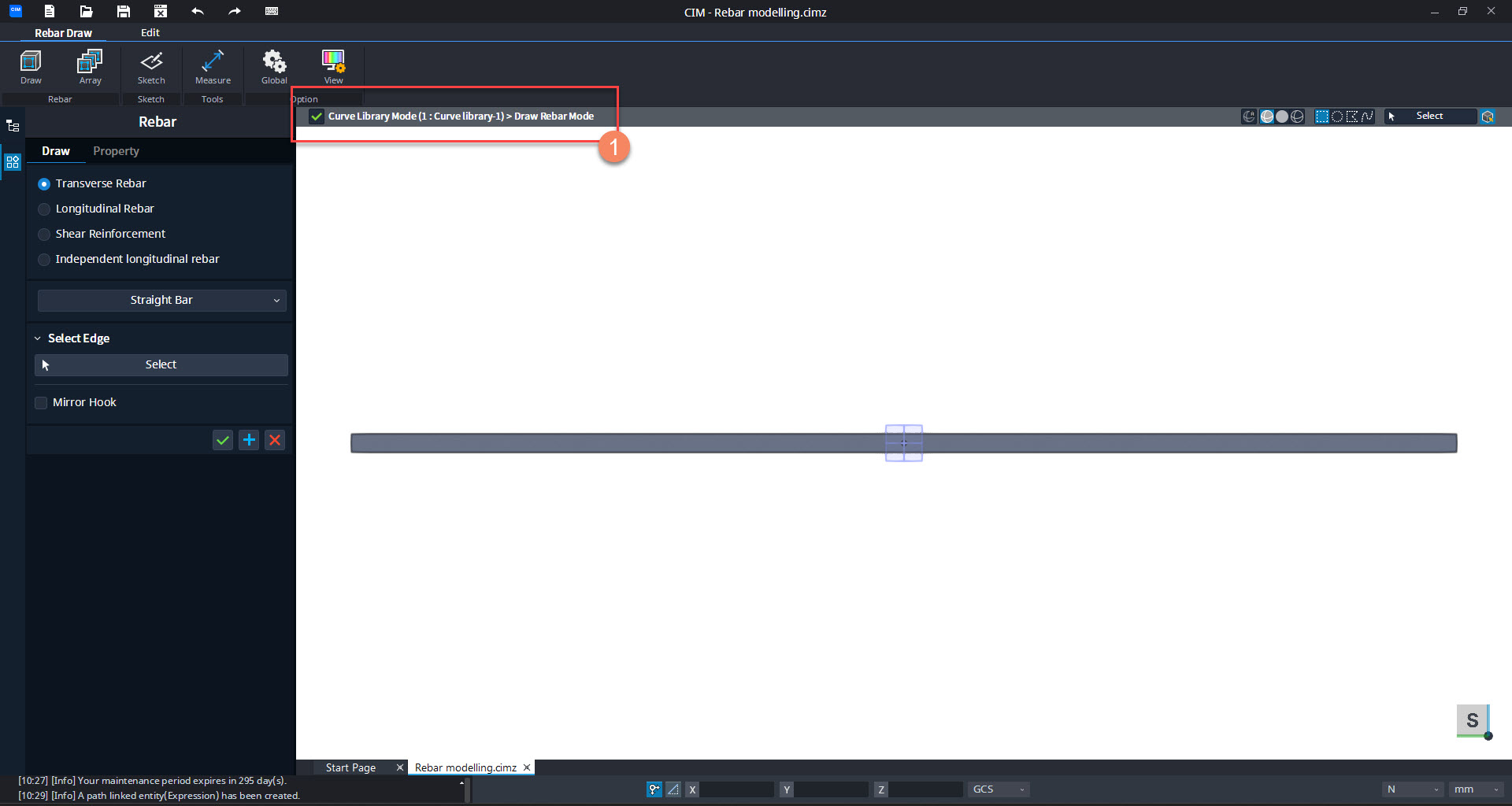Click the auto rotation globe icon
Image resolution: width=1512 pixels, height=806 pixels.
1249,116
